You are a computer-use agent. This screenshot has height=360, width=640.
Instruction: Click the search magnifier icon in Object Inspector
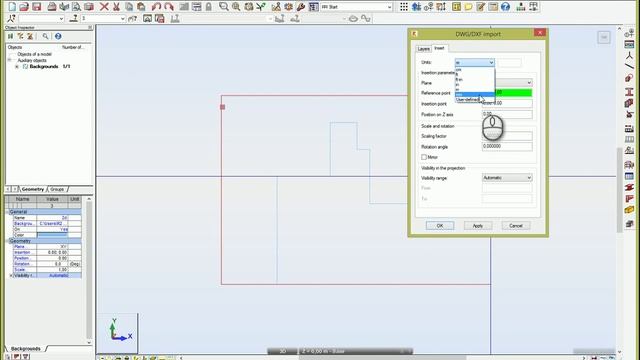coord(45,36)
